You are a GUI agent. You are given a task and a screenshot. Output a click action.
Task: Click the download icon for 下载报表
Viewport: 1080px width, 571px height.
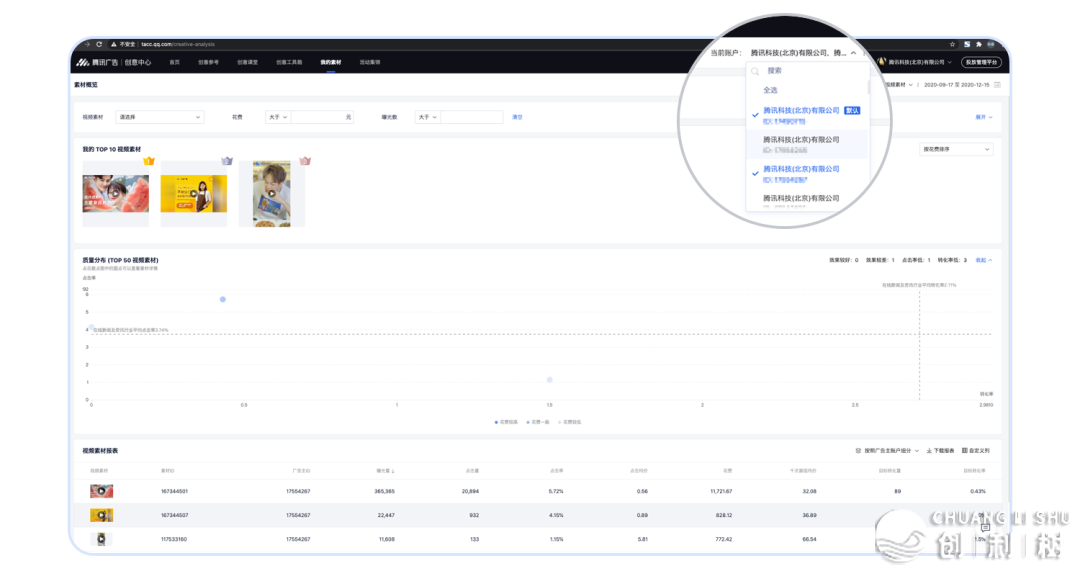(x=930, y=451)
